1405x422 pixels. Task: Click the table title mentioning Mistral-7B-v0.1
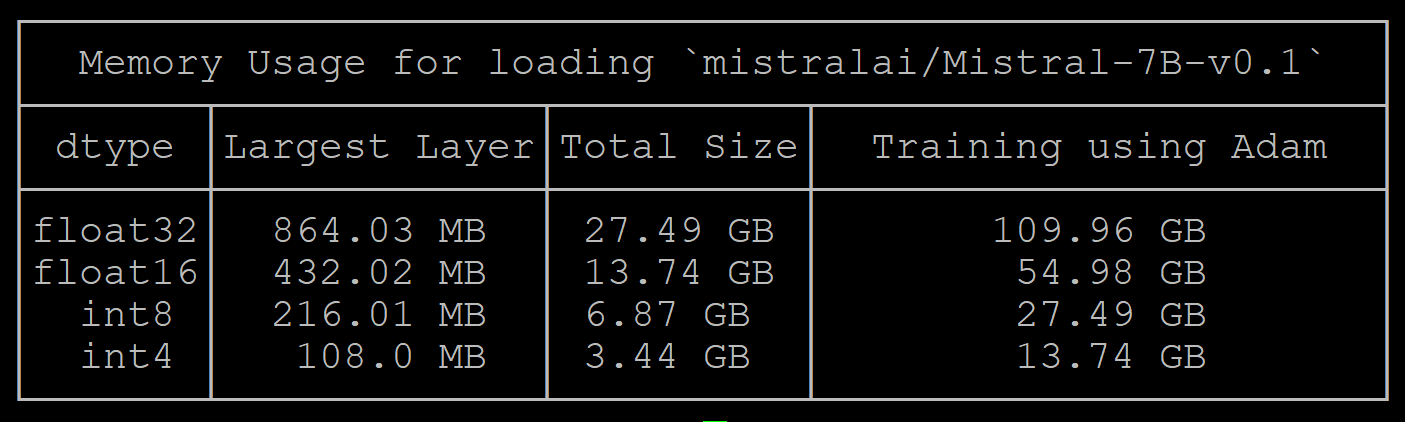pyautogui.click(x=702, y=63)
